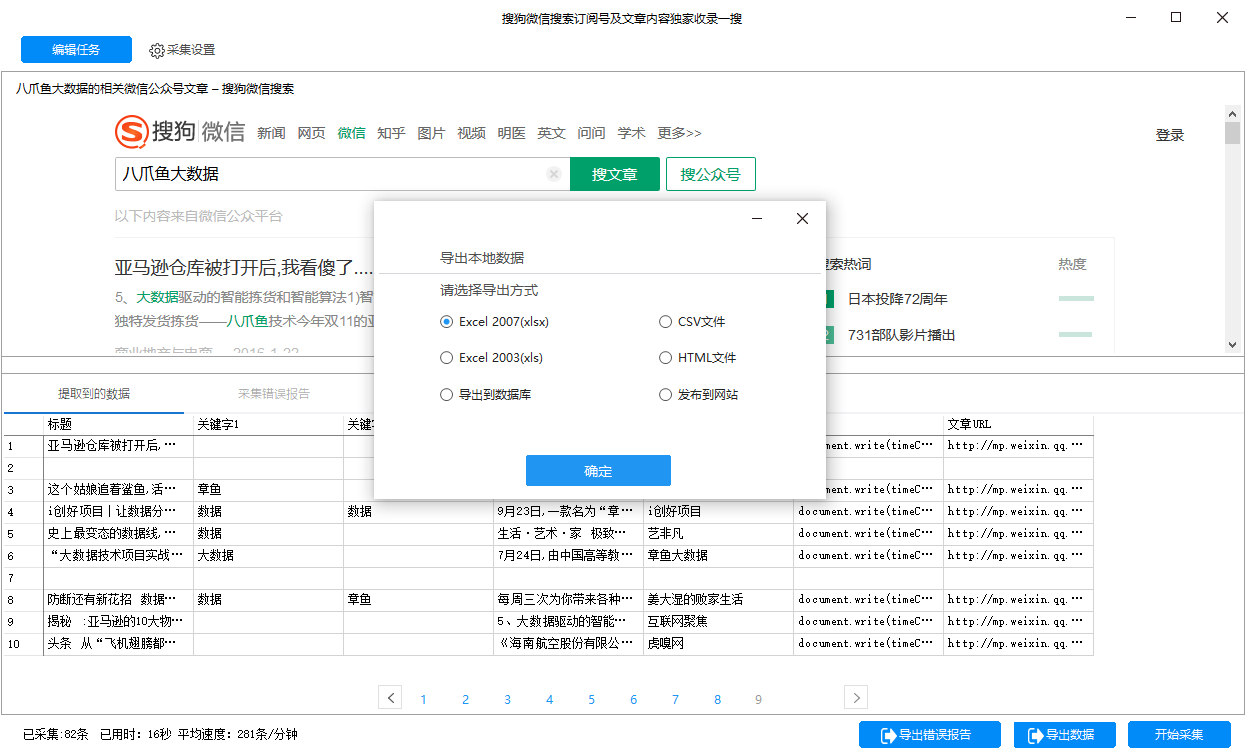Switch to 提取到的数据 tab
The image size is (1246, 756).
pyautogui.click(x=93, y=394)
